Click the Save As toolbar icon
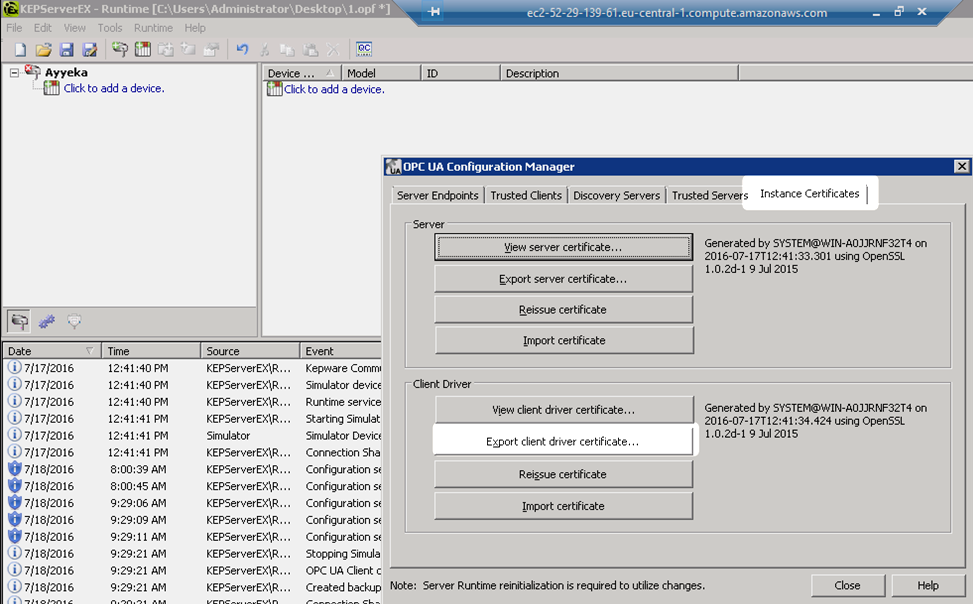Viewport: 973px width, 604px height. pyautogui.click(x=90, y=49)
